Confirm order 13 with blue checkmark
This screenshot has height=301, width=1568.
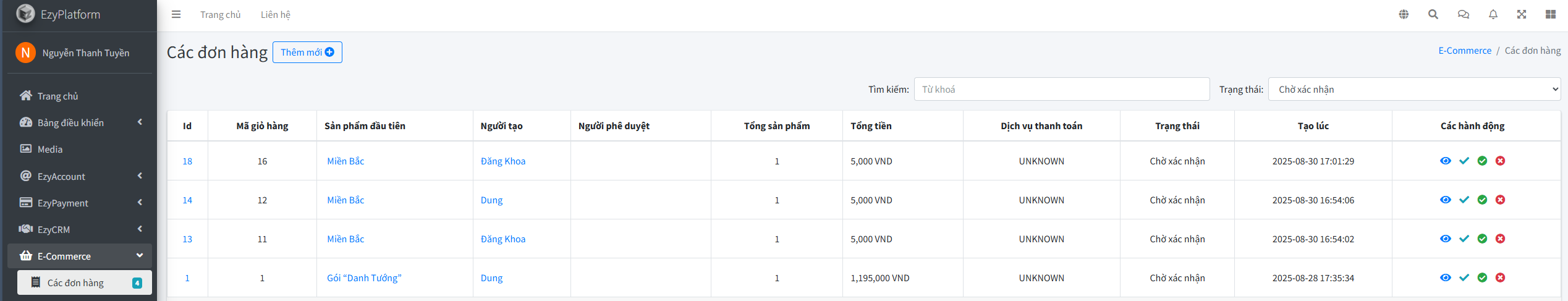point(1464,239)
